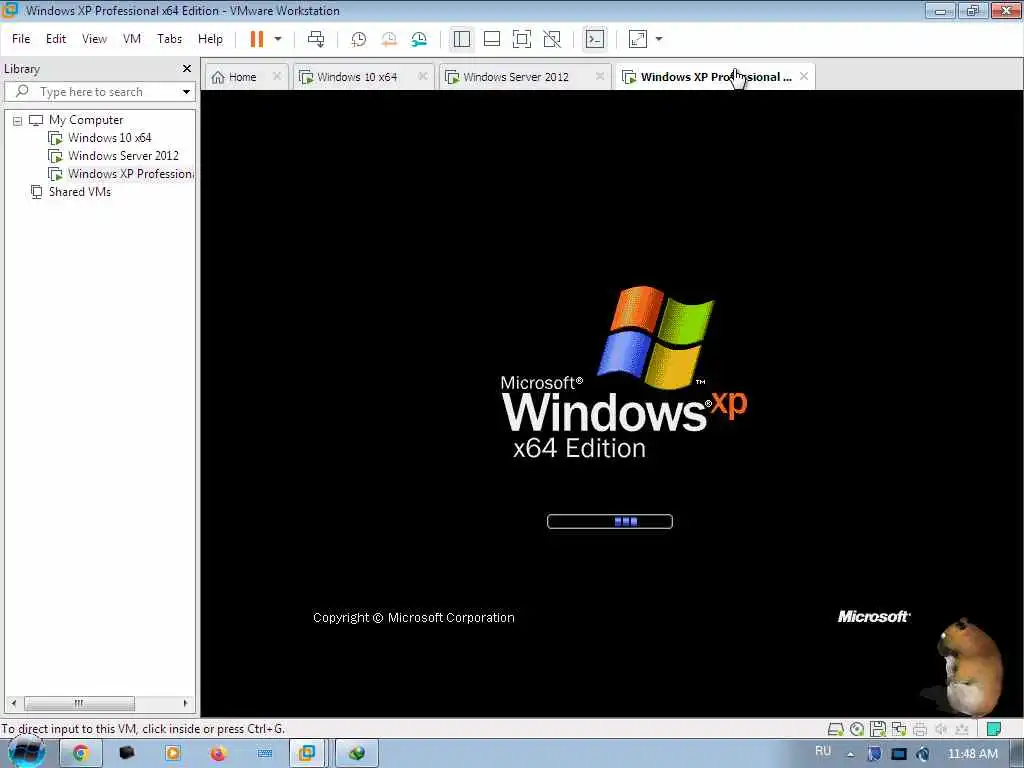Open Google Chrome from the taskbar
This screenshot has height=768, width=1024.
[x=81, y=754]
